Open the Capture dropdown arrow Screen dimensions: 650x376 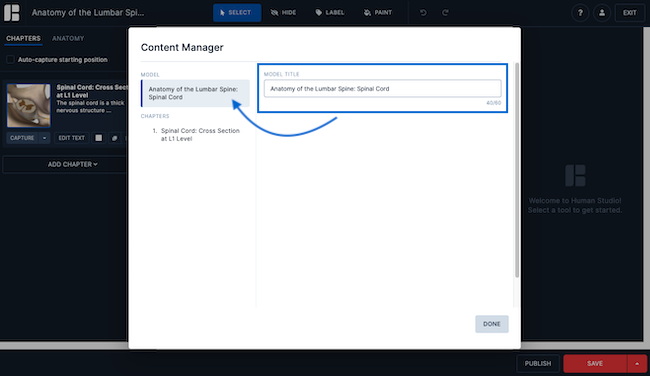click(x=44, y=138)
